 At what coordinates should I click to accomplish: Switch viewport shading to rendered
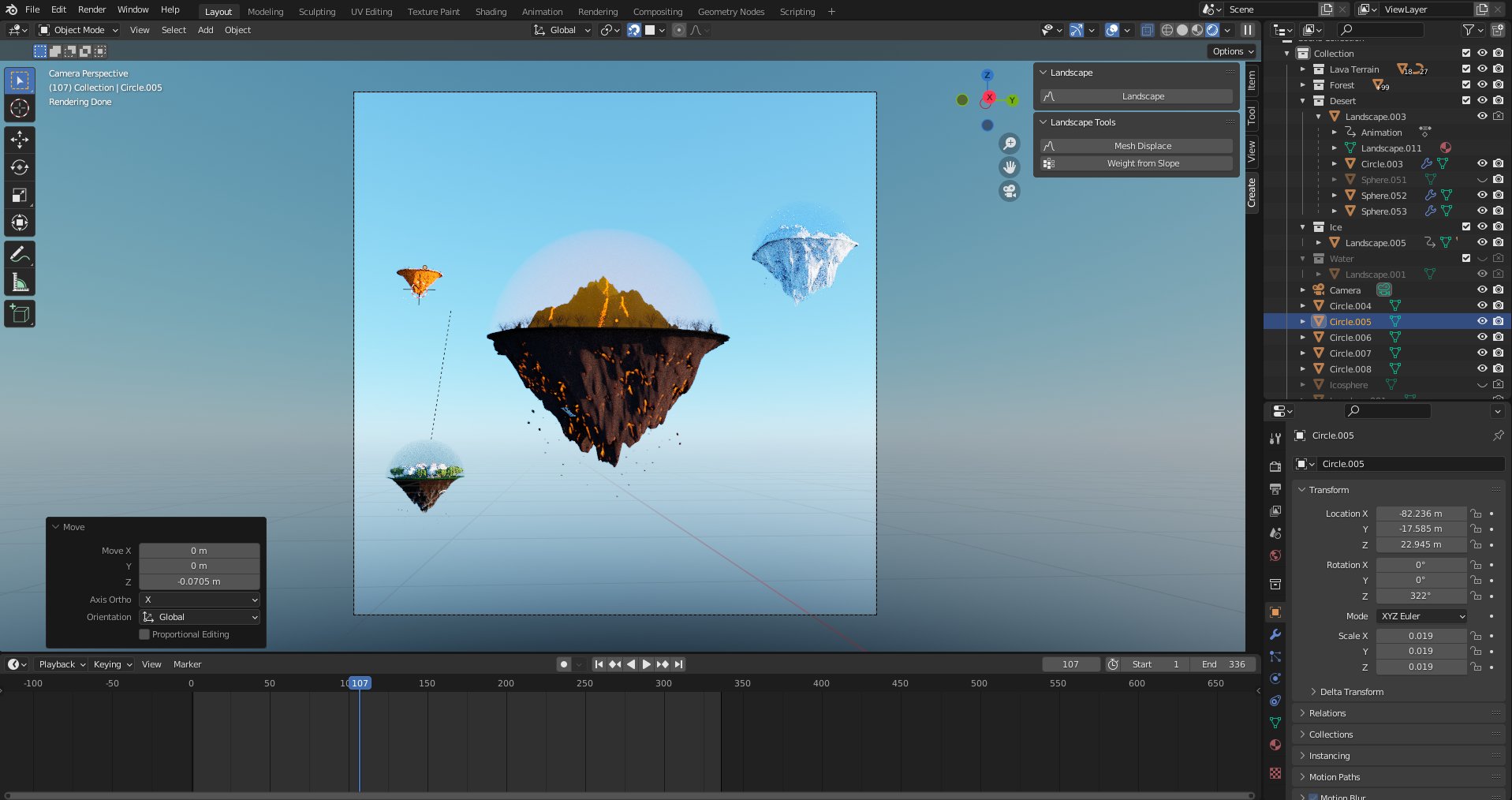click(1212, 30)
